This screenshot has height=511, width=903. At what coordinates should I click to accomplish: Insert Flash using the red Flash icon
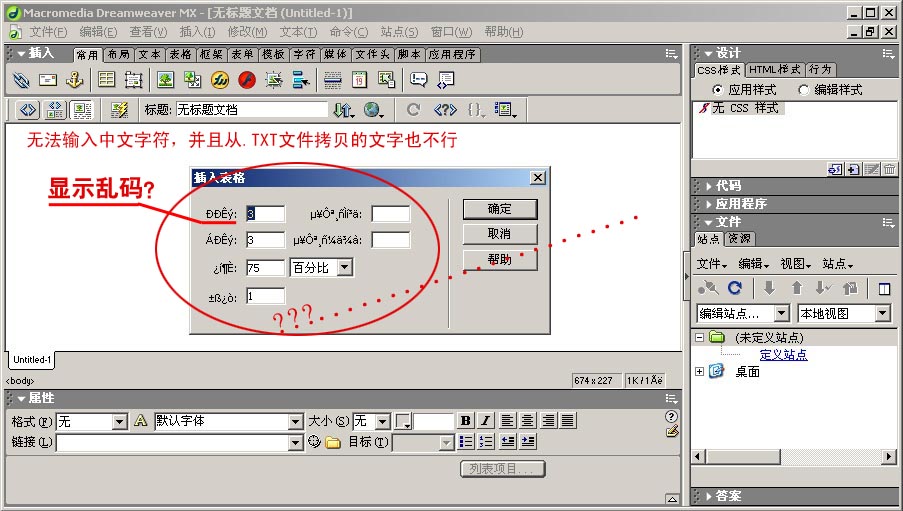(247, 80)
